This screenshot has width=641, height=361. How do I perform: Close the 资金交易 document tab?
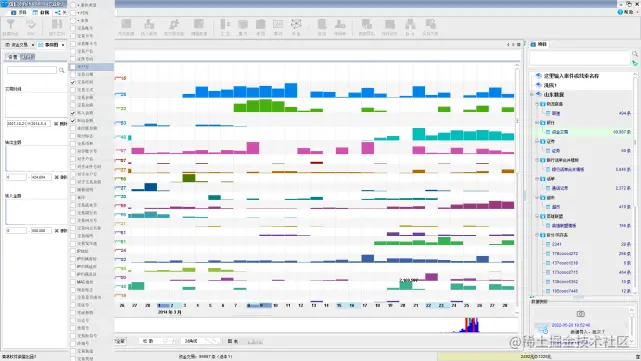pyautogui.click(x=33, y=45)
